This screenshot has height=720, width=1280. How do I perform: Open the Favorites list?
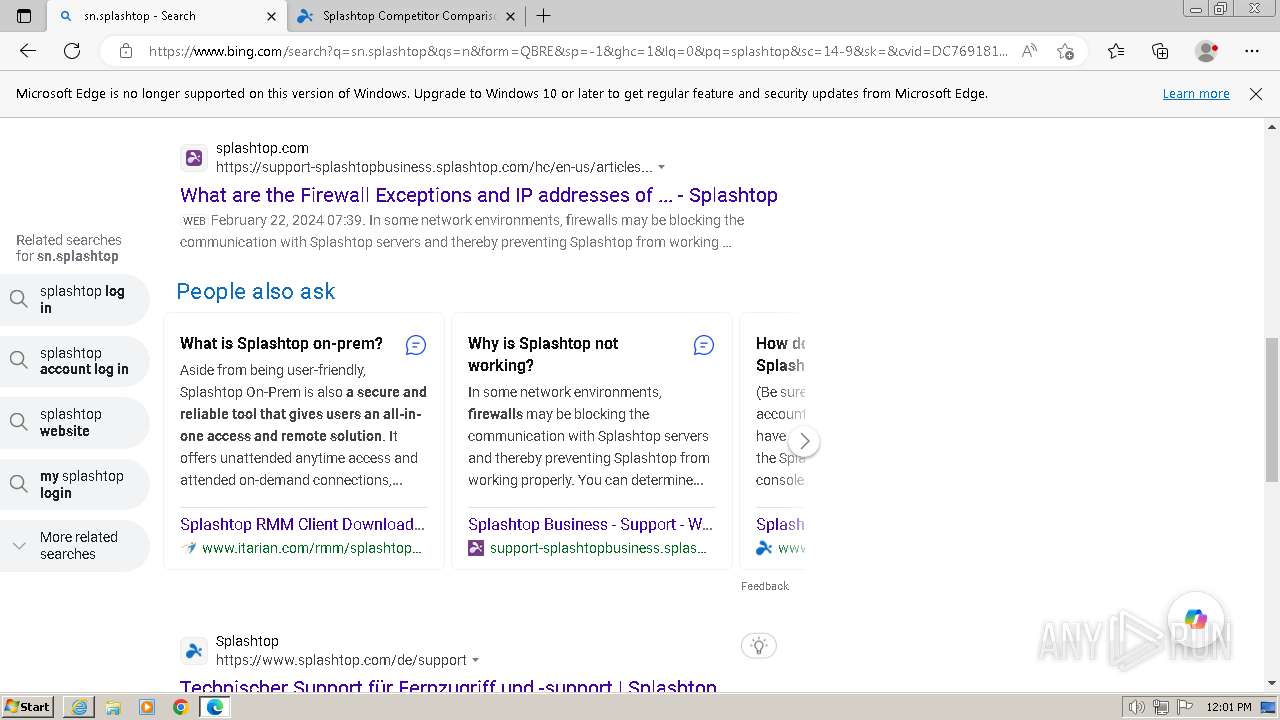[1116, 51]
